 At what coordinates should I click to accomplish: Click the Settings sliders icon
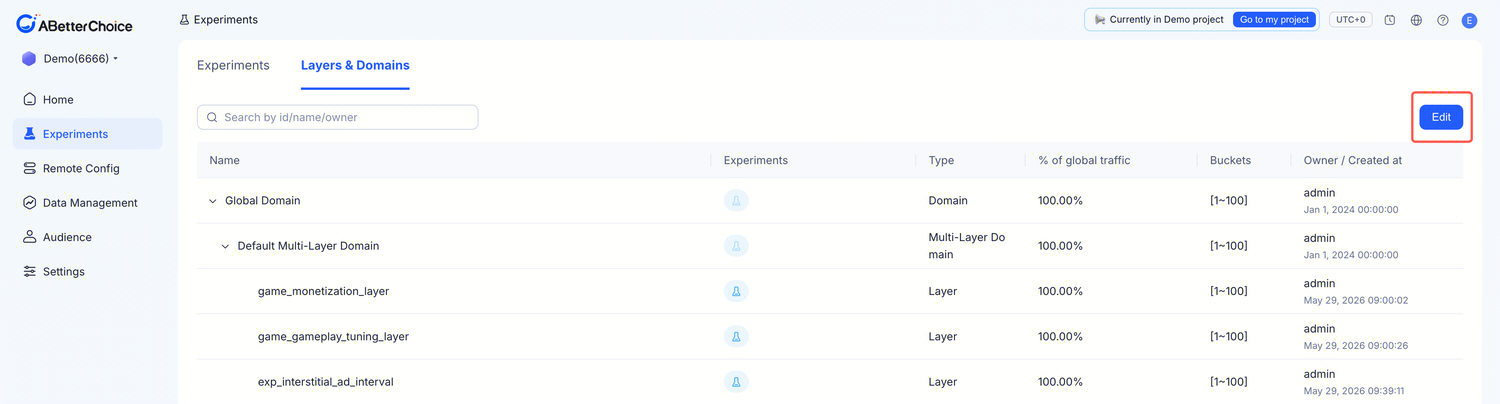(x=30, y=272)
